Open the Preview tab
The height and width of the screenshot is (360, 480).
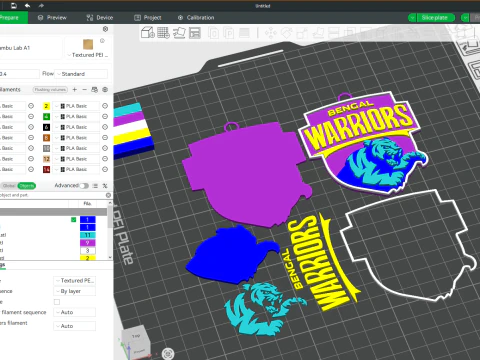point(52,18)
